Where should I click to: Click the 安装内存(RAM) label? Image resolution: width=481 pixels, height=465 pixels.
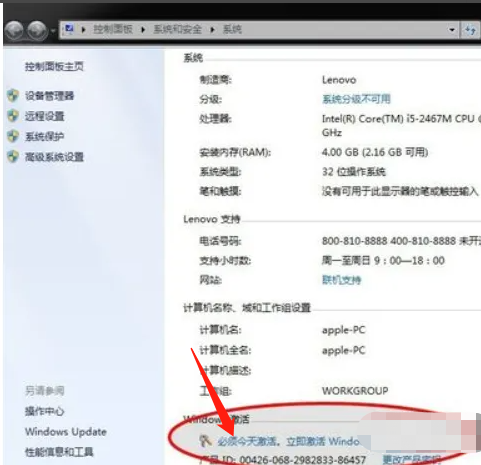235,152
